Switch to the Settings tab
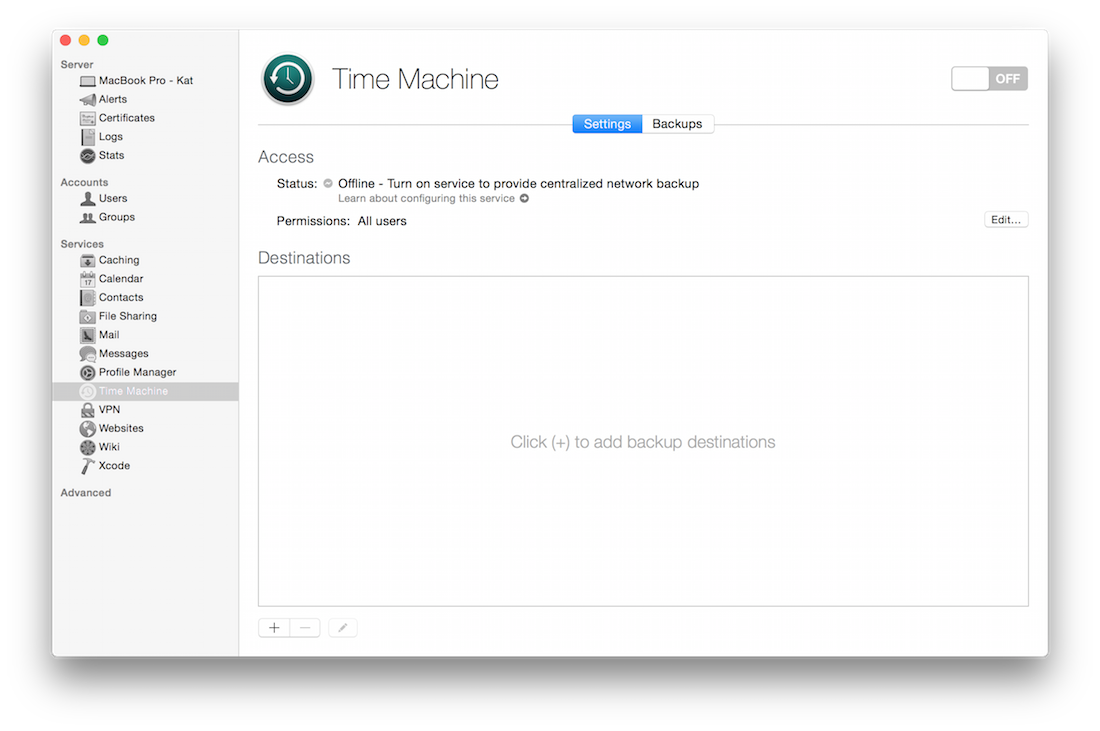 [x=607, y=124]
